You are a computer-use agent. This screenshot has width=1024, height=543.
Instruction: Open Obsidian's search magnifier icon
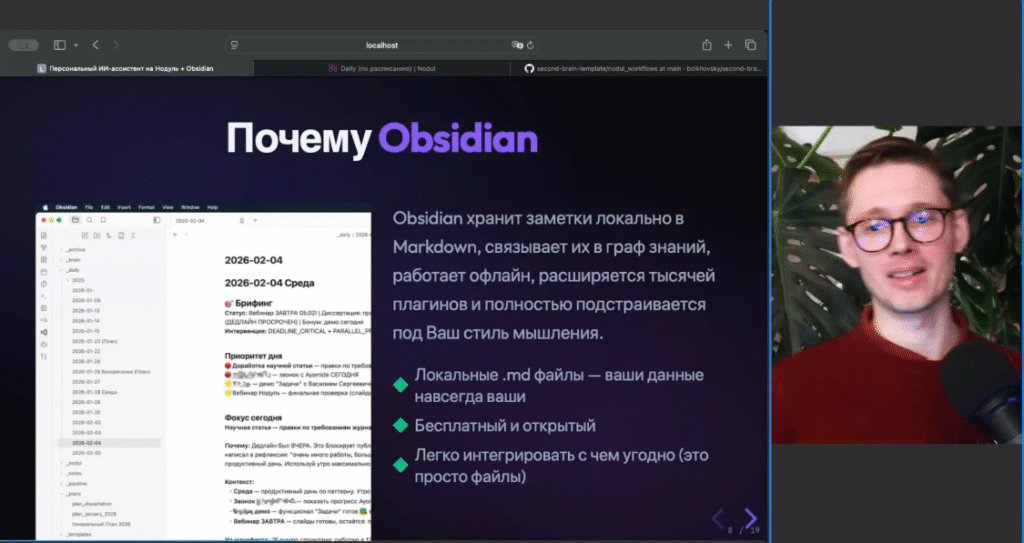pos(89,220)
